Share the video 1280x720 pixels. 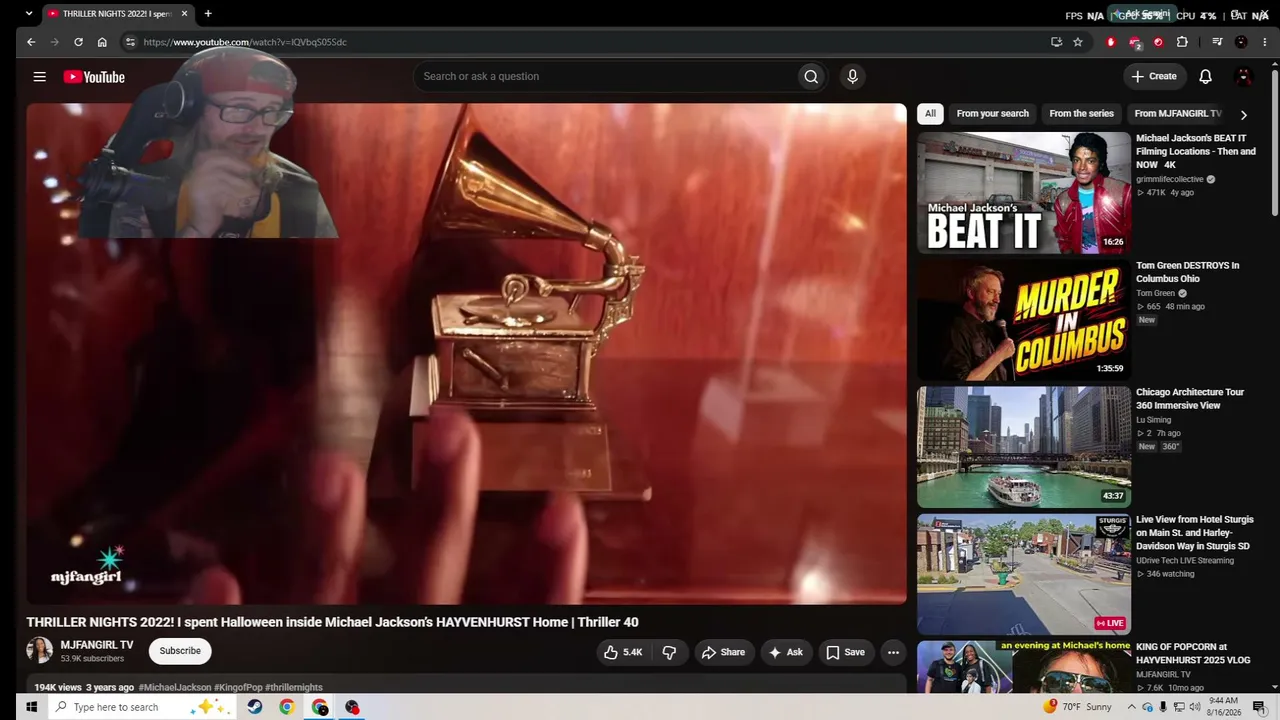coord(722,652)
